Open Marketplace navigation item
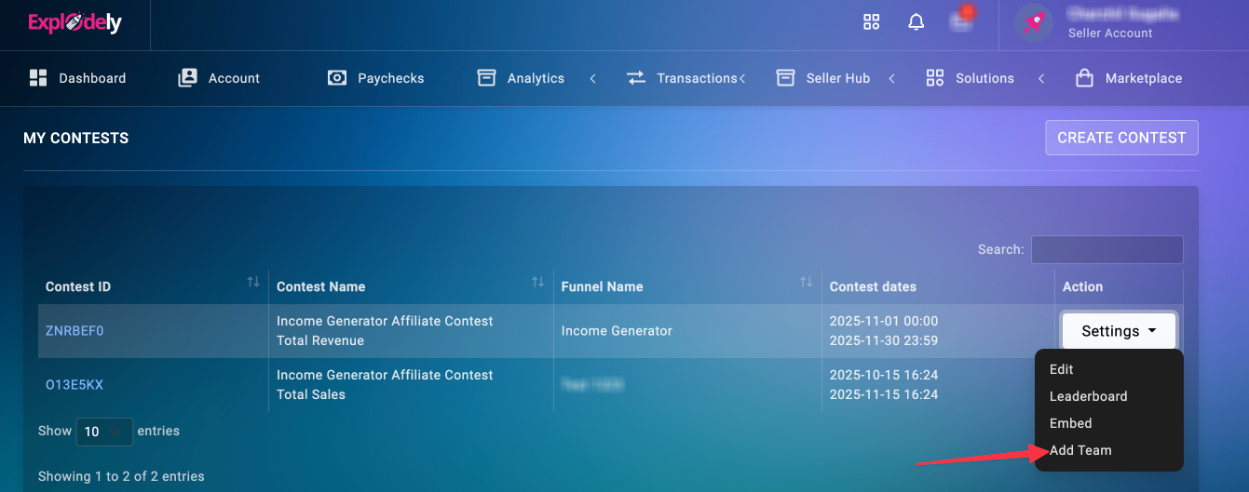This screenshot has height=492, width=1249. coord(1143,78)
